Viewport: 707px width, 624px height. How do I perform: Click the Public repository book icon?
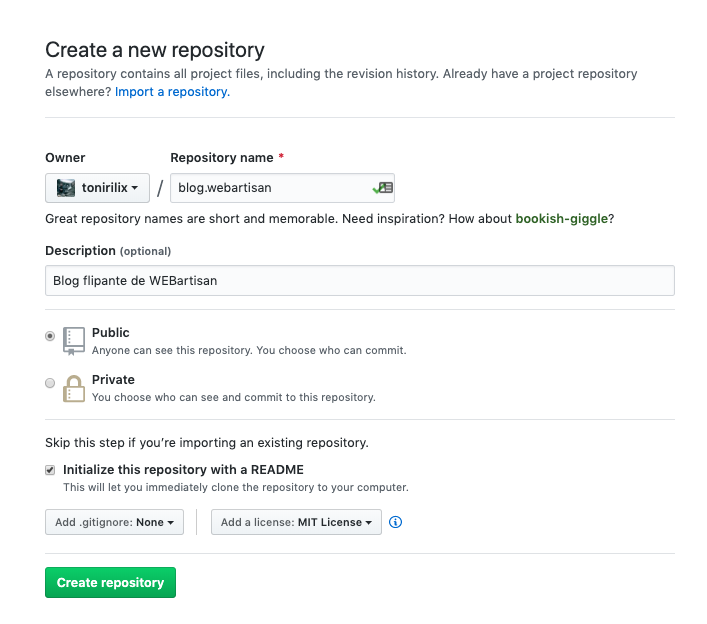pyautogui.click(x=73, y=341)
